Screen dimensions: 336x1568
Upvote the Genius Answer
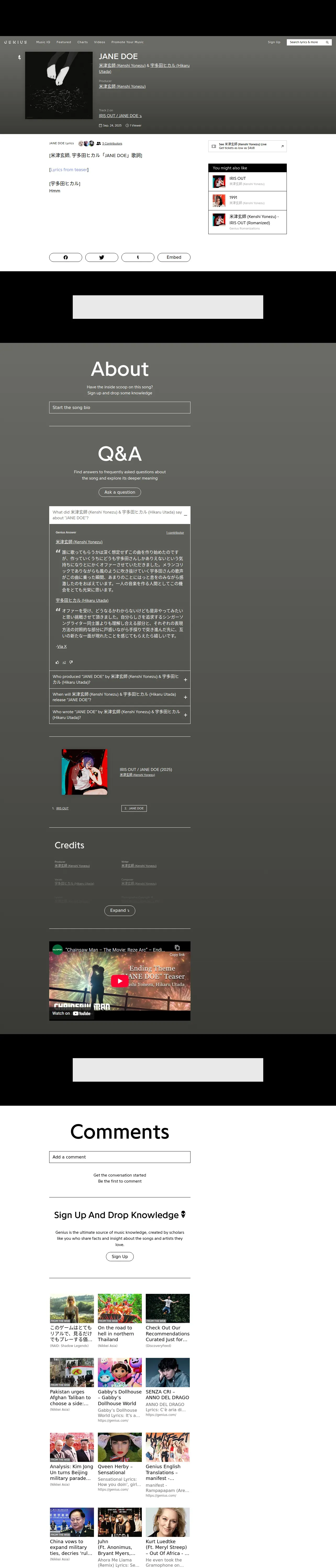pyautogui.click(x=57, y=662)
